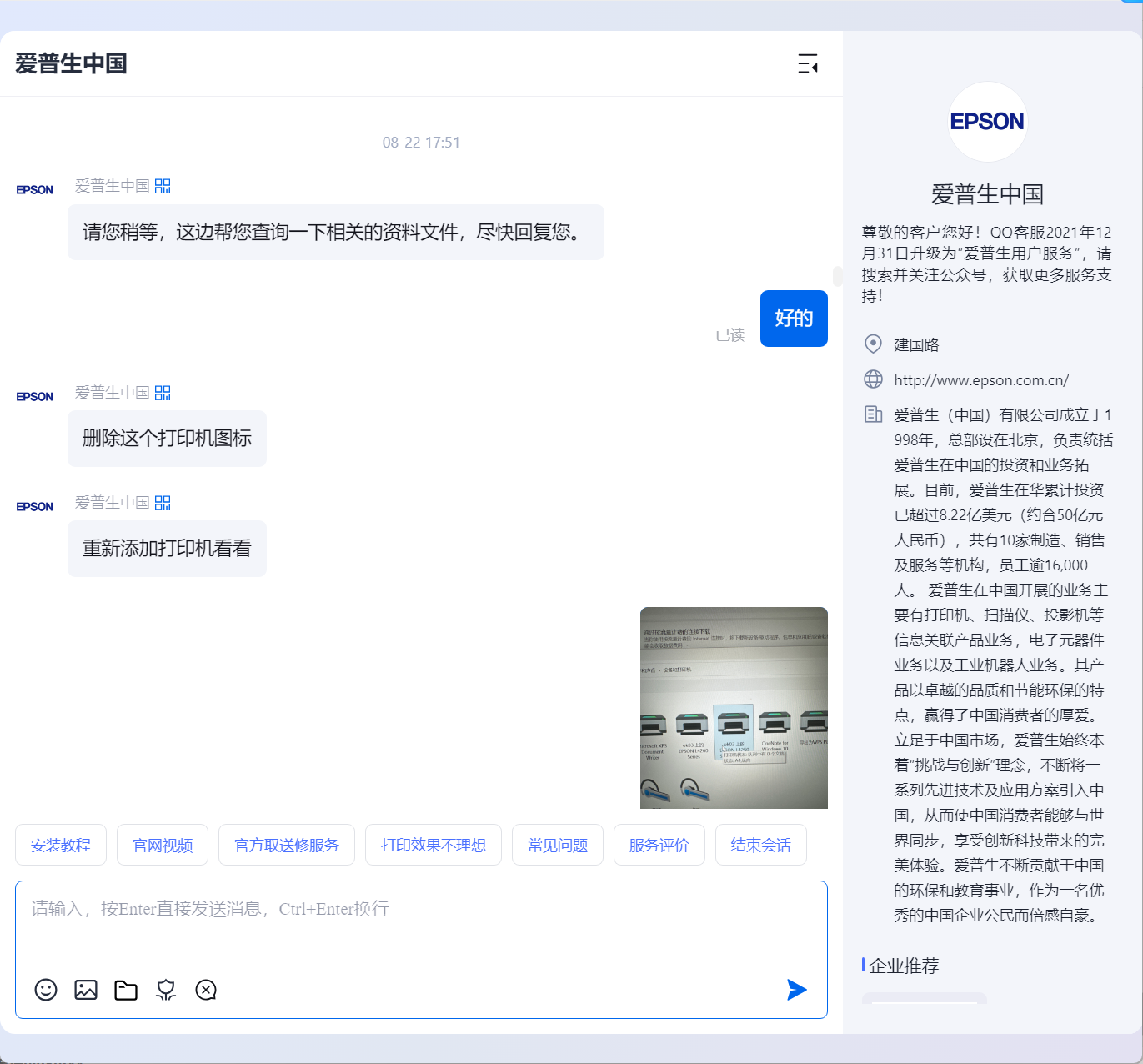Choose 打印效果不理想 quick reply
1143x1064 pixels.
click(x=434, y=845)
